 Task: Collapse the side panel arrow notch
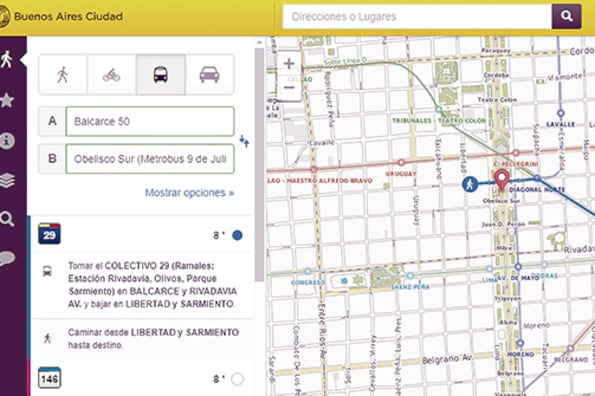tap(23, 59)
